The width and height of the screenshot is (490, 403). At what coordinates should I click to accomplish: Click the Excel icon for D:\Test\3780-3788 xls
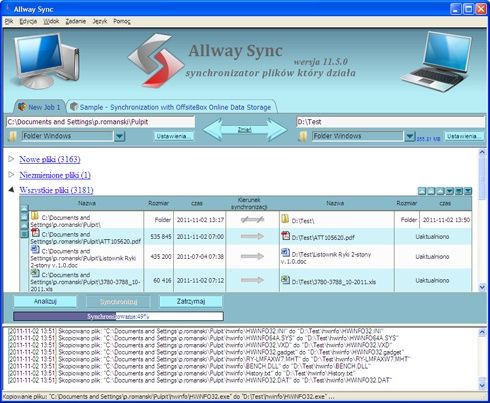[x=285, y=279]
